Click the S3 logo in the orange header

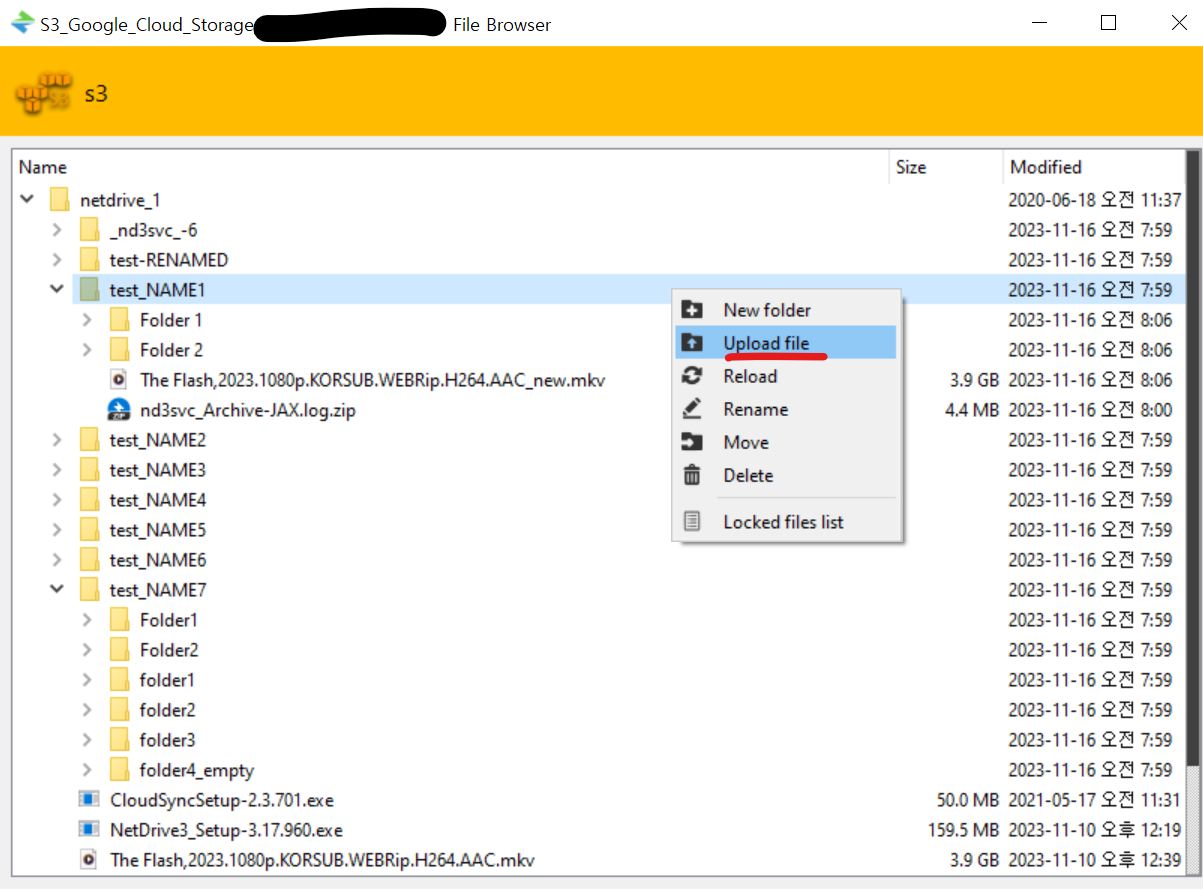[45, 92]
